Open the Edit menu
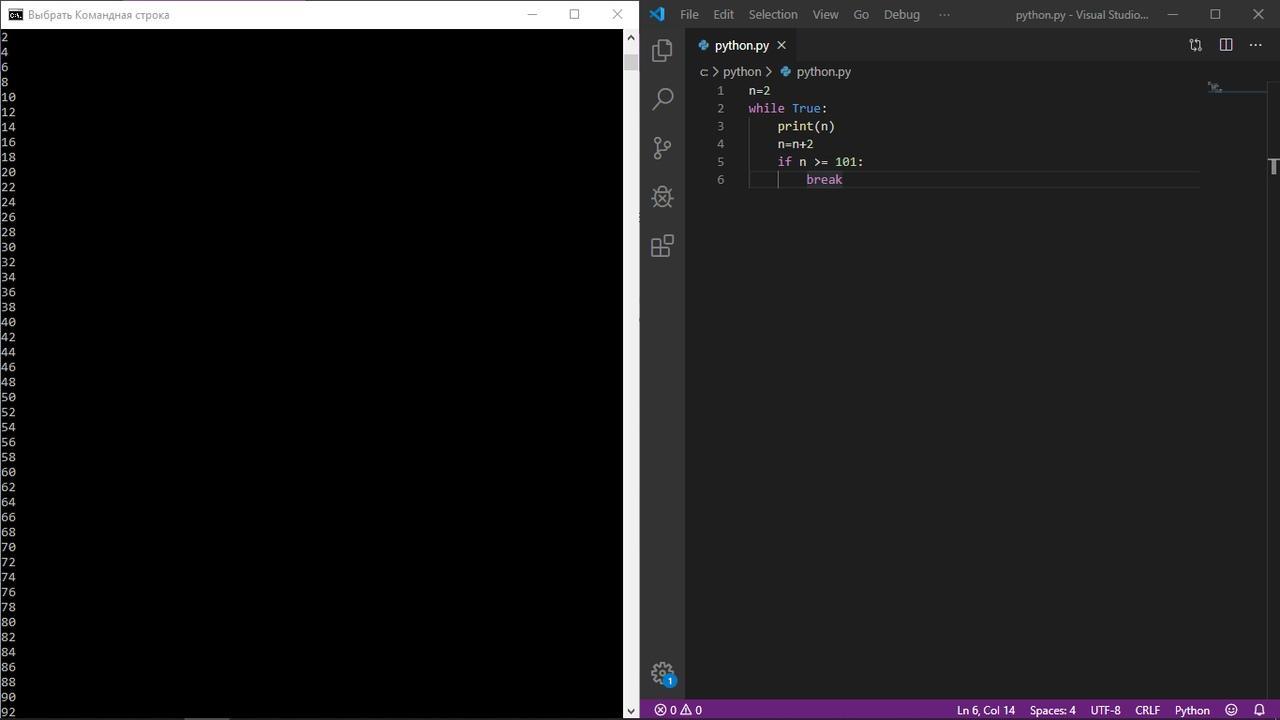The image size is (1280, 720). click(x=723, y=14)
